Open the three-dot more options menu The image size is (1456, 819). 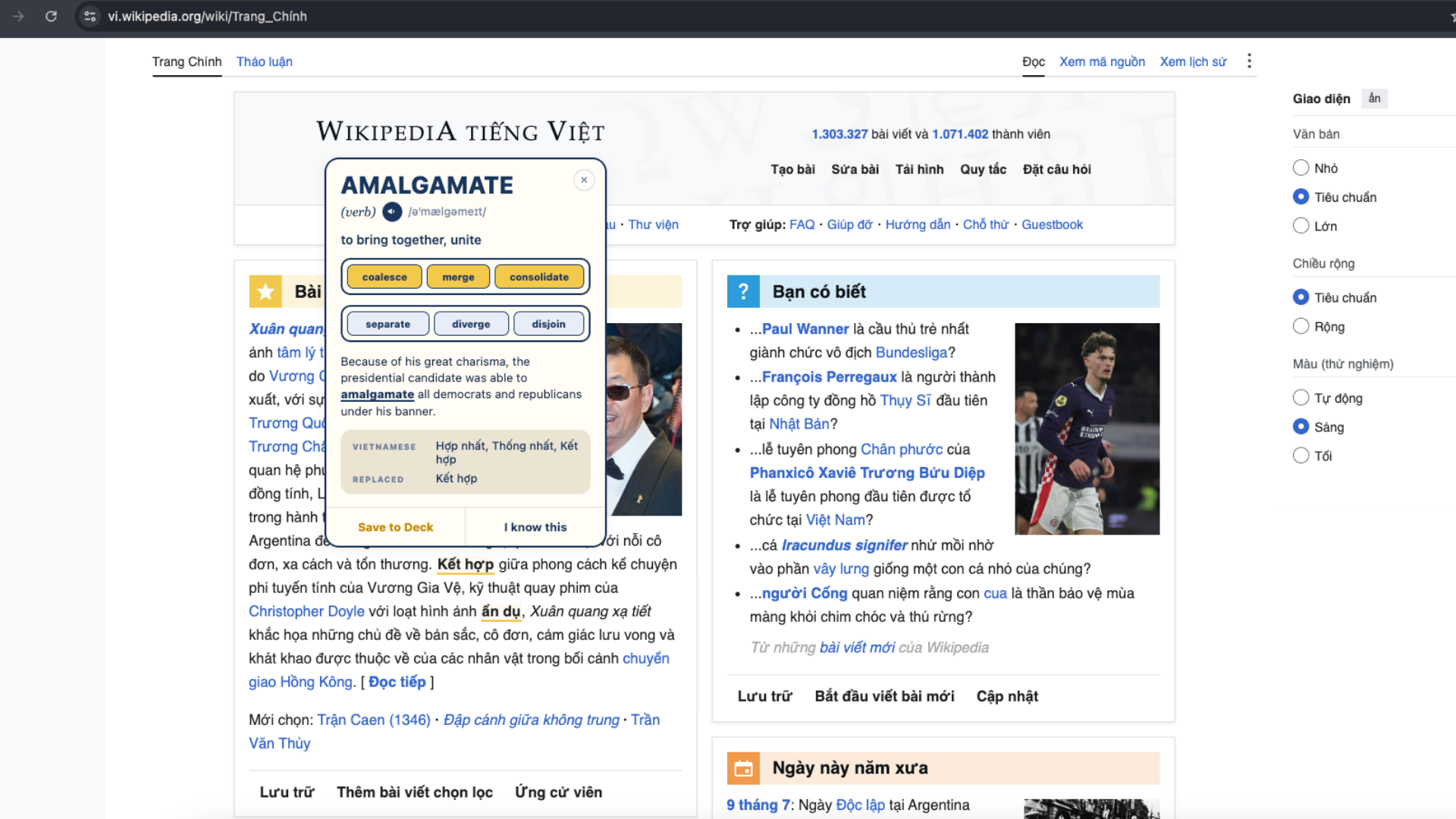[1249, 61]
